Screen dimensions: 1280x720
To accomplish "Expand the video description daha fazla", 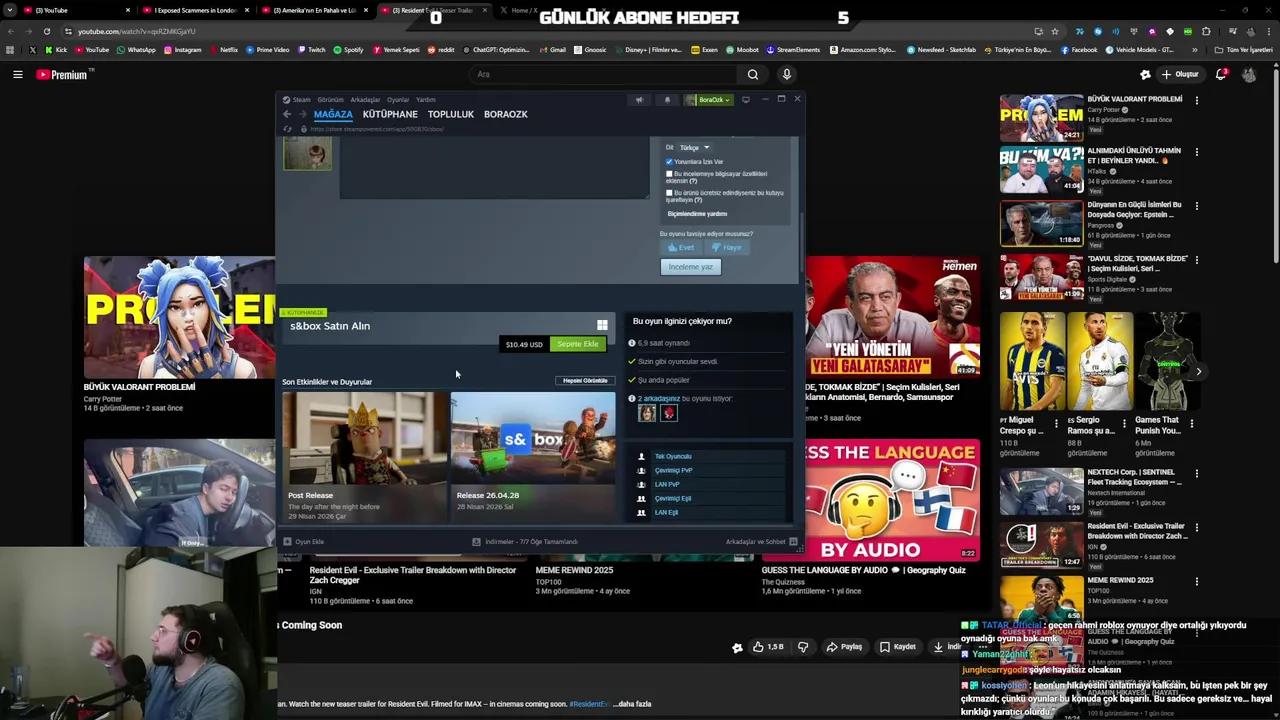I will click(x=632, y=704).
